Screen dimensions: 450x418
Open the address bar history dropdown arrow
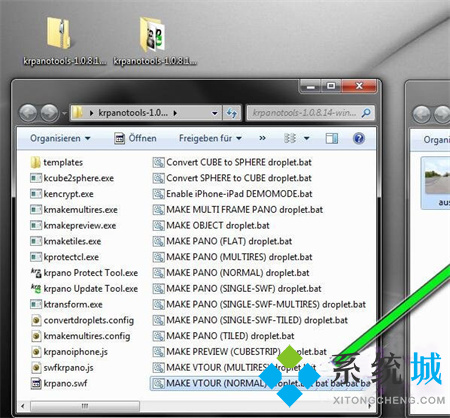click(215, 113)
